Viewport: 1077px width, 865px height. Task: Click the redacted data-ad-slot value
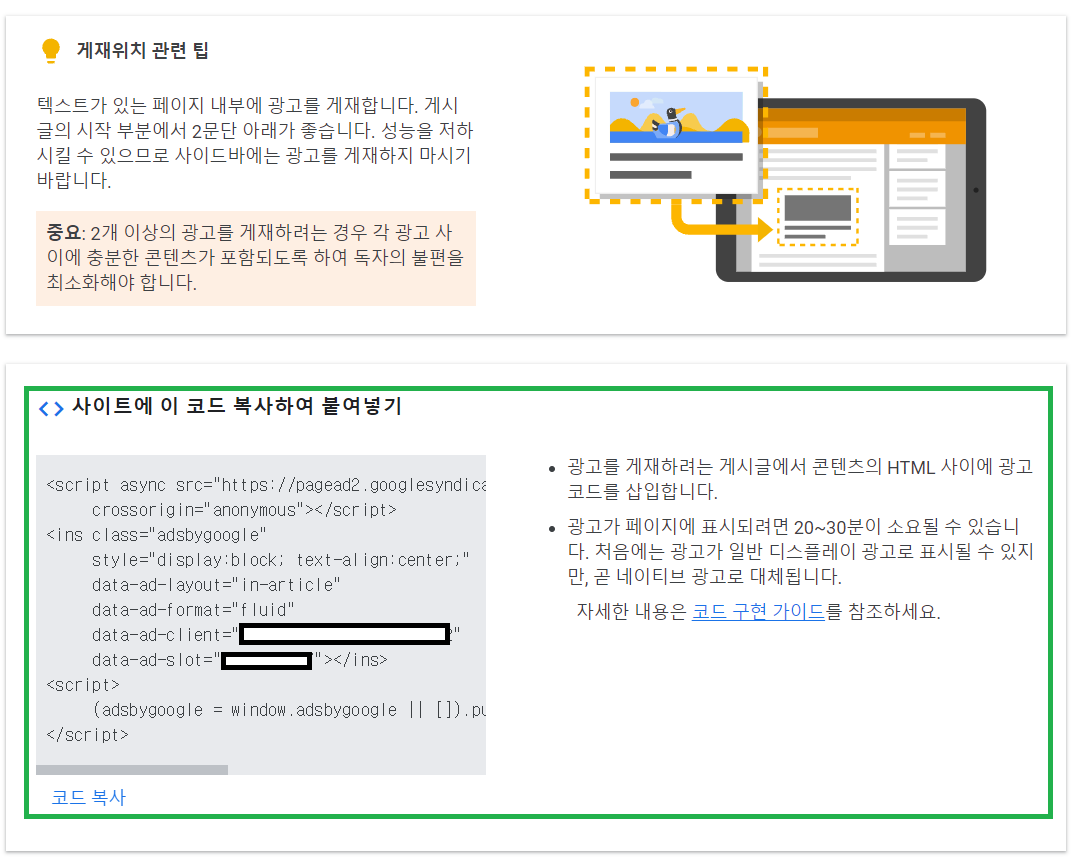pos(266,660)
